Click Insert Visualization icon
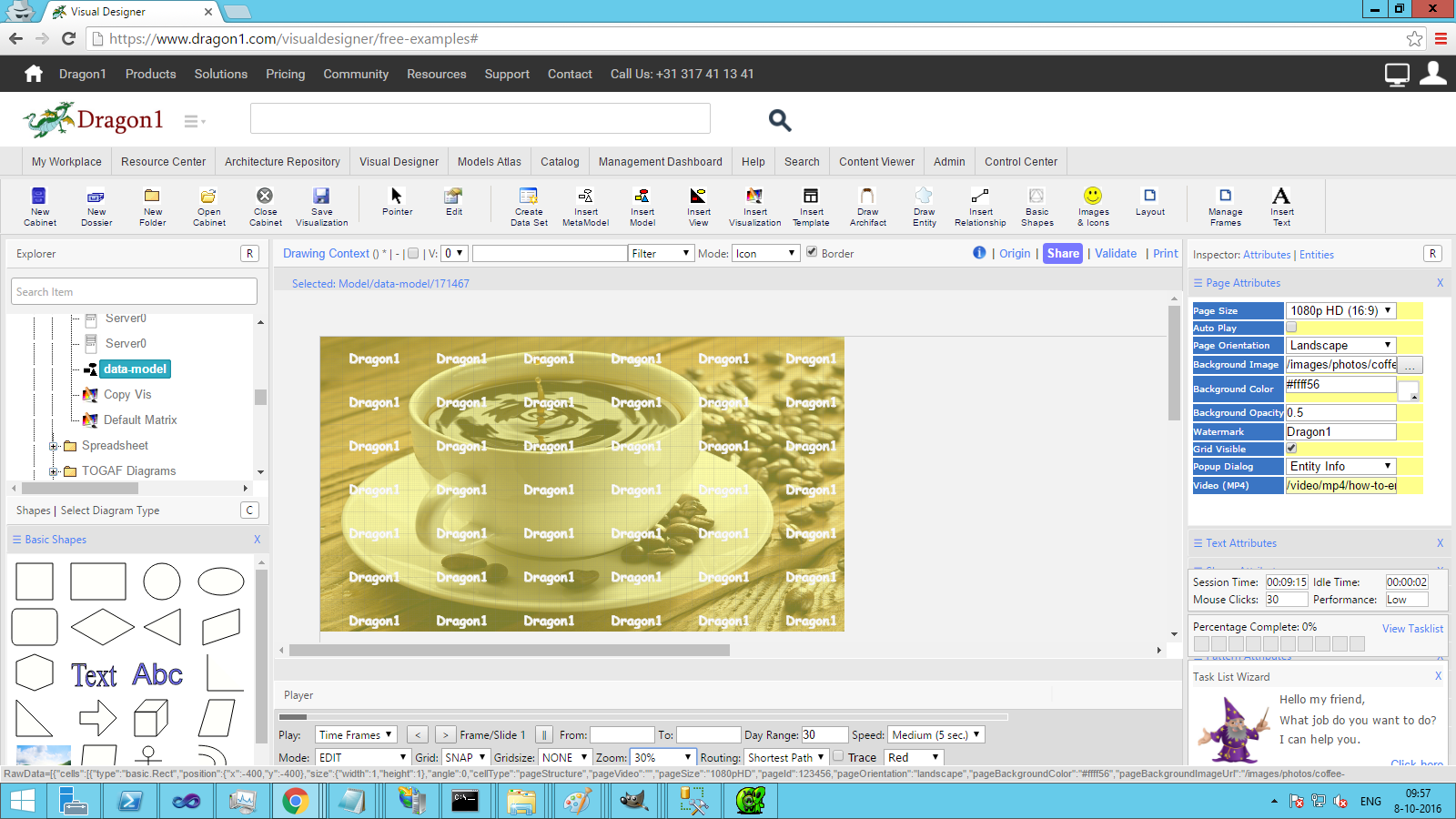This screenshot has height=819, width=1456. pyautogui.click(x=754, y=206)
